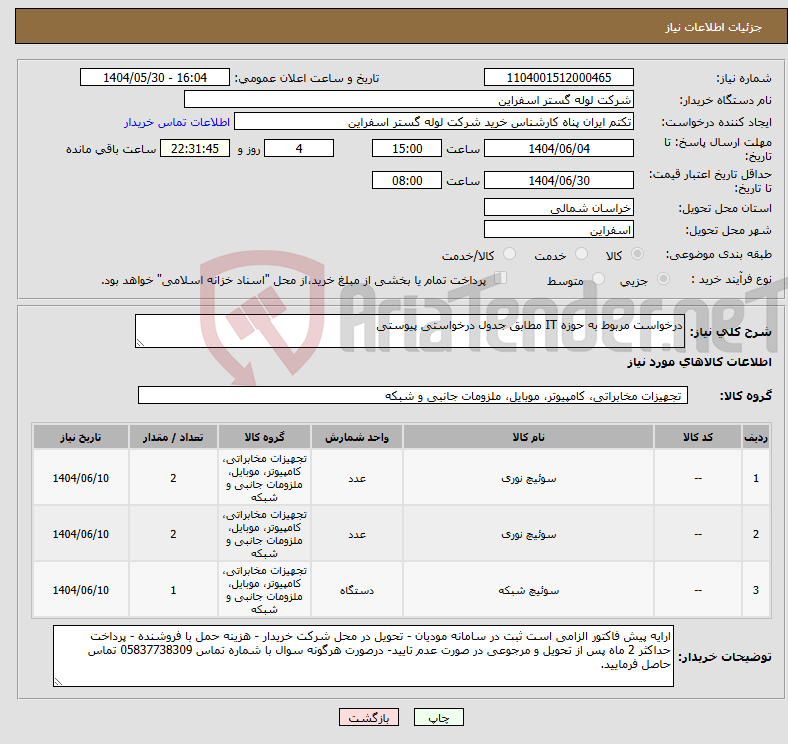Click سوئیچ نوری in row 2

(529, 534)
